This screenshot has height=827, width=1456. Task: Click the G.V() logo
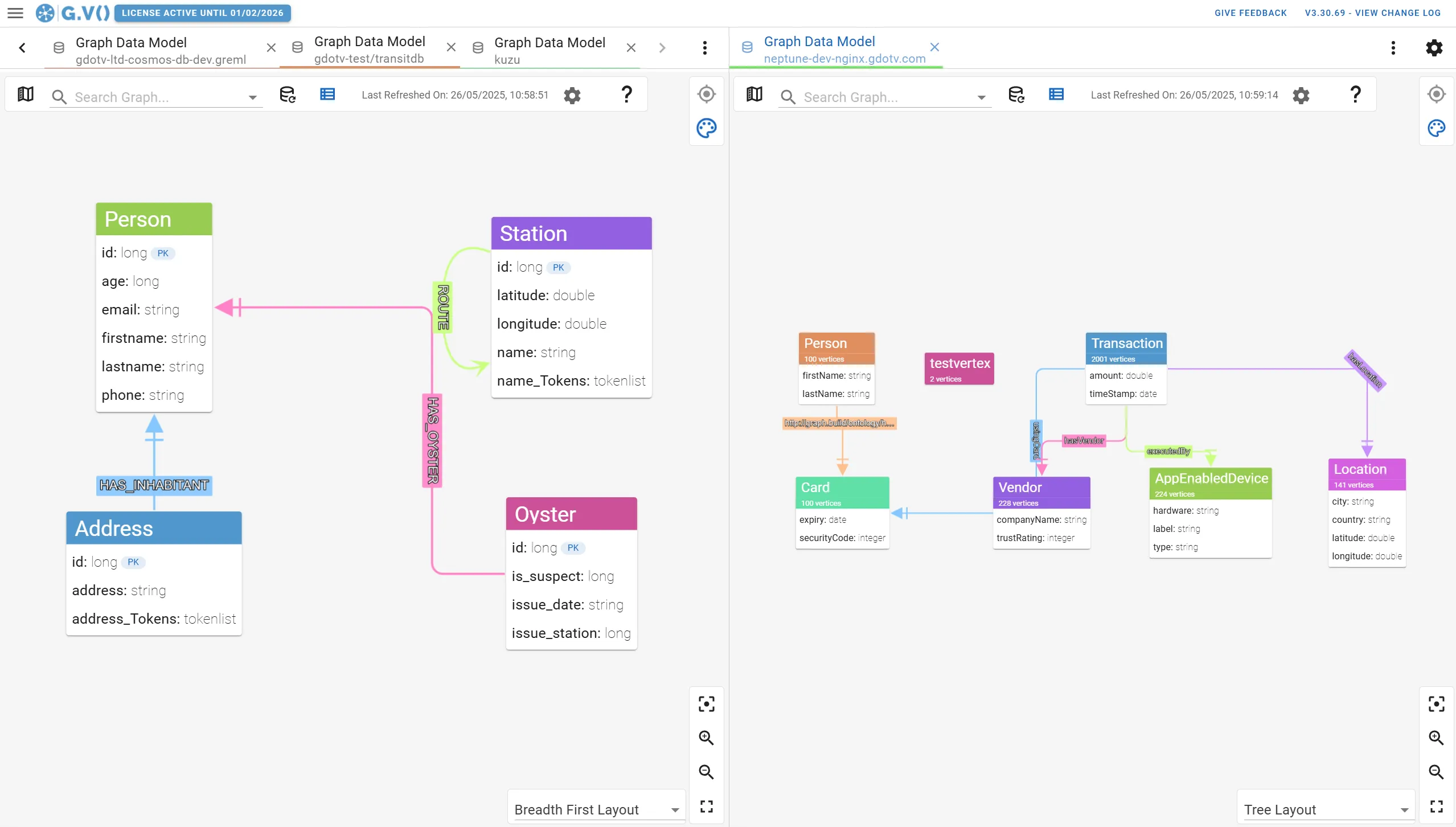pyautogui.click(x=73, y=13)
